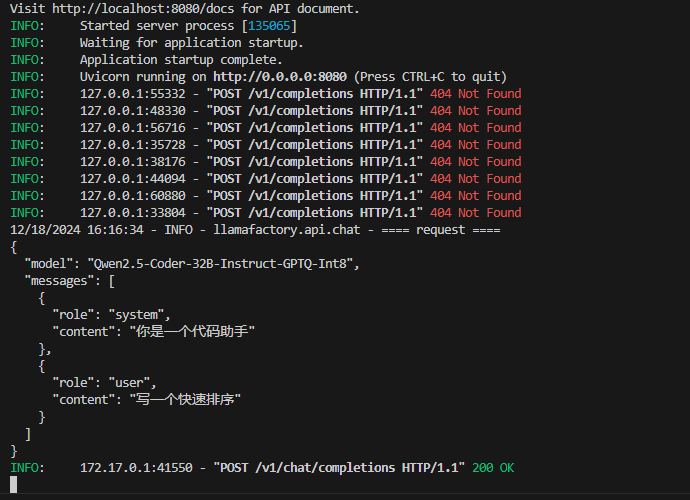Screen dimensions: 690x500
Task: Click the /v1/chat/completions request path
Action: pyautogui.click(x=325, y=467)
